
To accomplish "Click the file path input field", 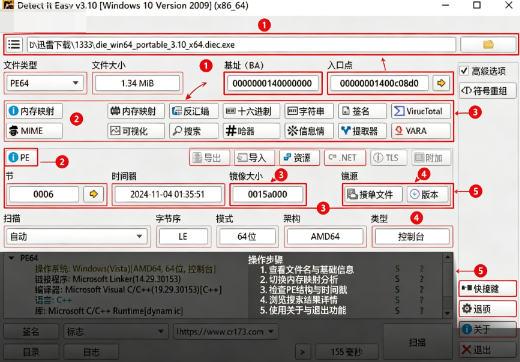I will [241, 44].
